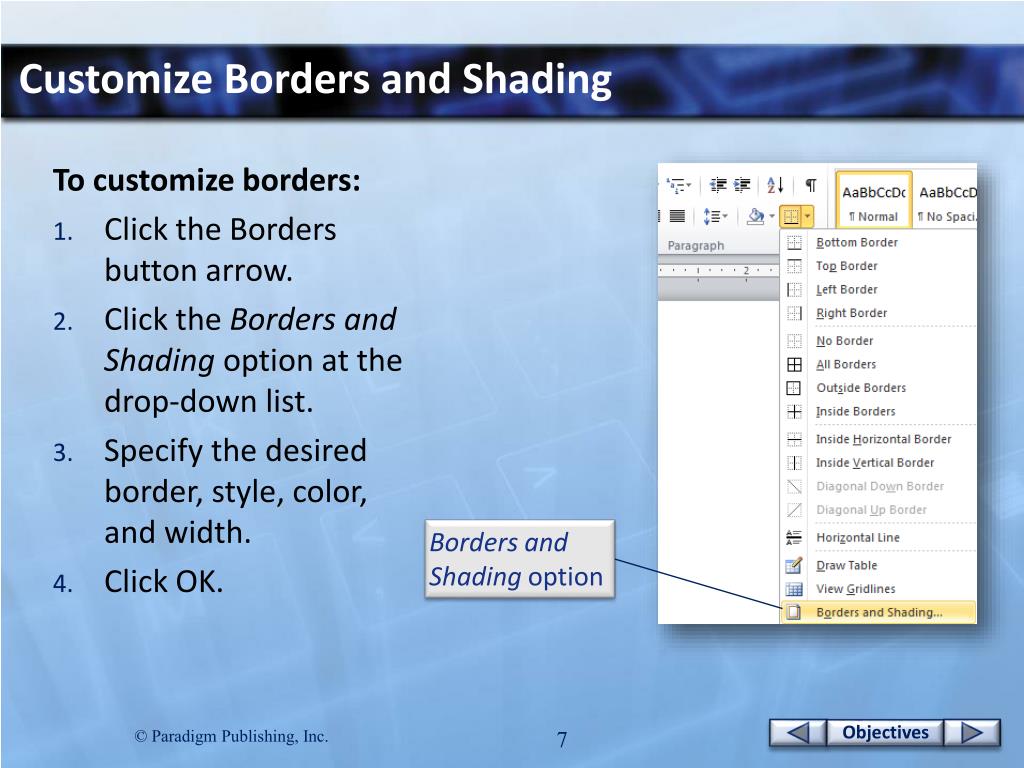Click the Outside Borders icon
The width and height of the screenshot is (1024, 768).
pos(794,388)
